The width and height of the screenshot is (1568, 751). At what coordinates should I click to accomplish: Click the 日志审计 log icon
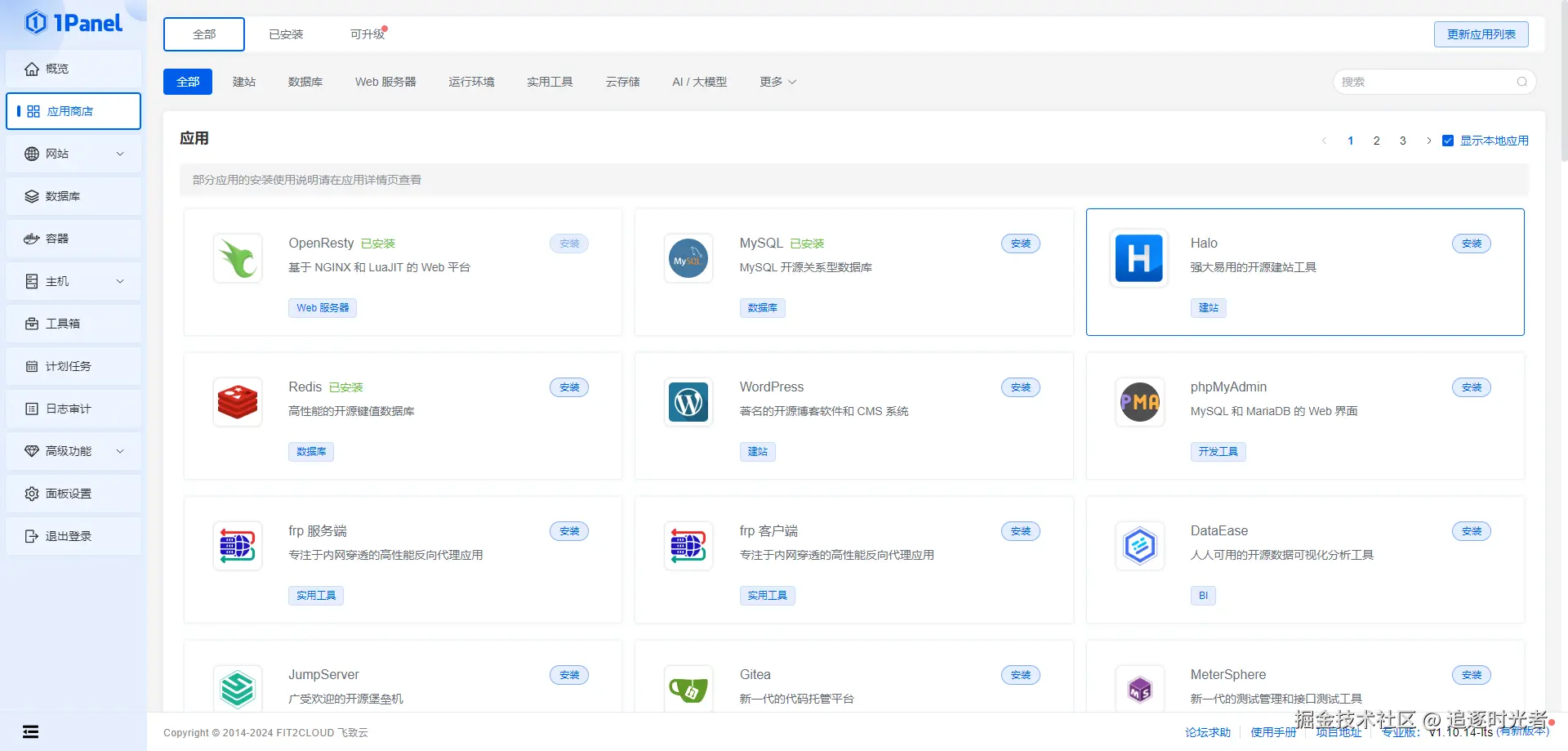pyautogui.click(x=32, y=409)
